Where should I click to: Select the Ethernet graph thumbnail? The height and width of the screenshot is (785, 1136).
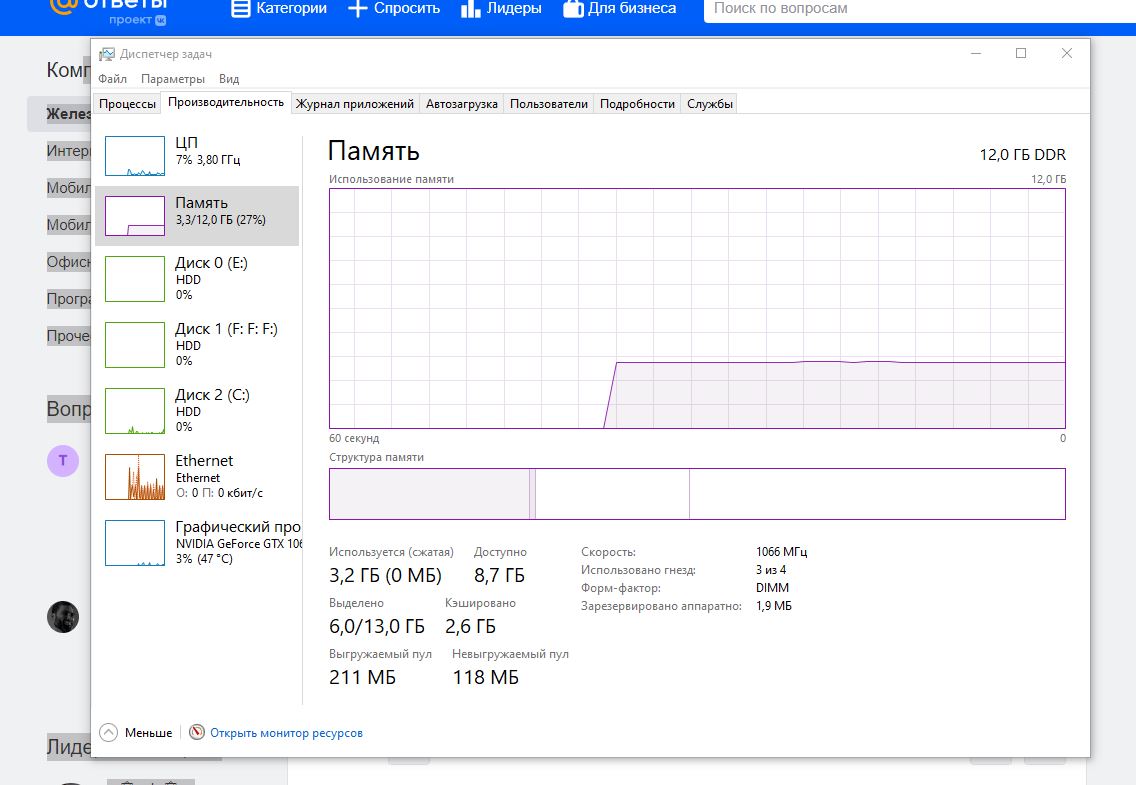135,477
